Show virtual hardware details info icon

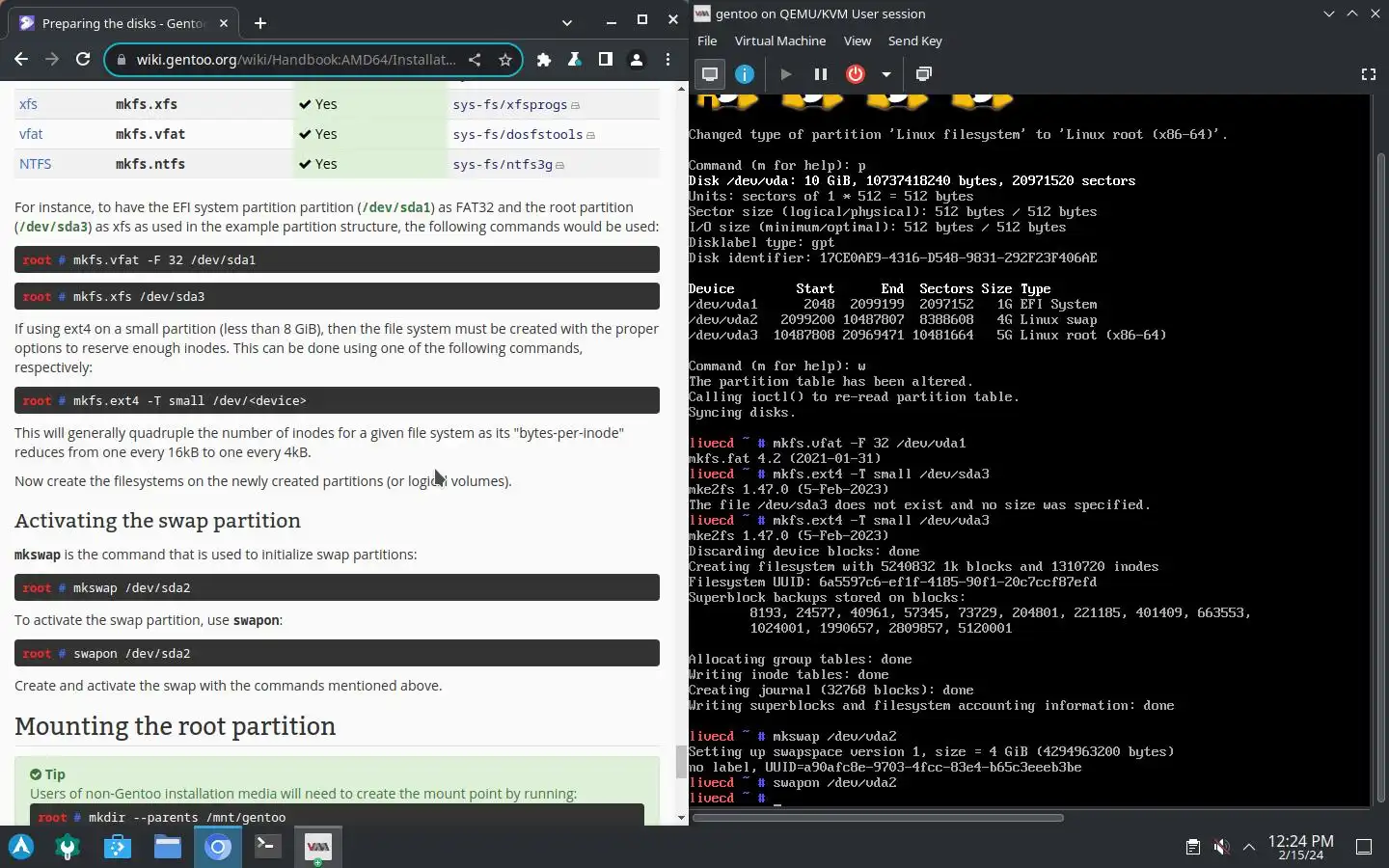tap(745, 74)
